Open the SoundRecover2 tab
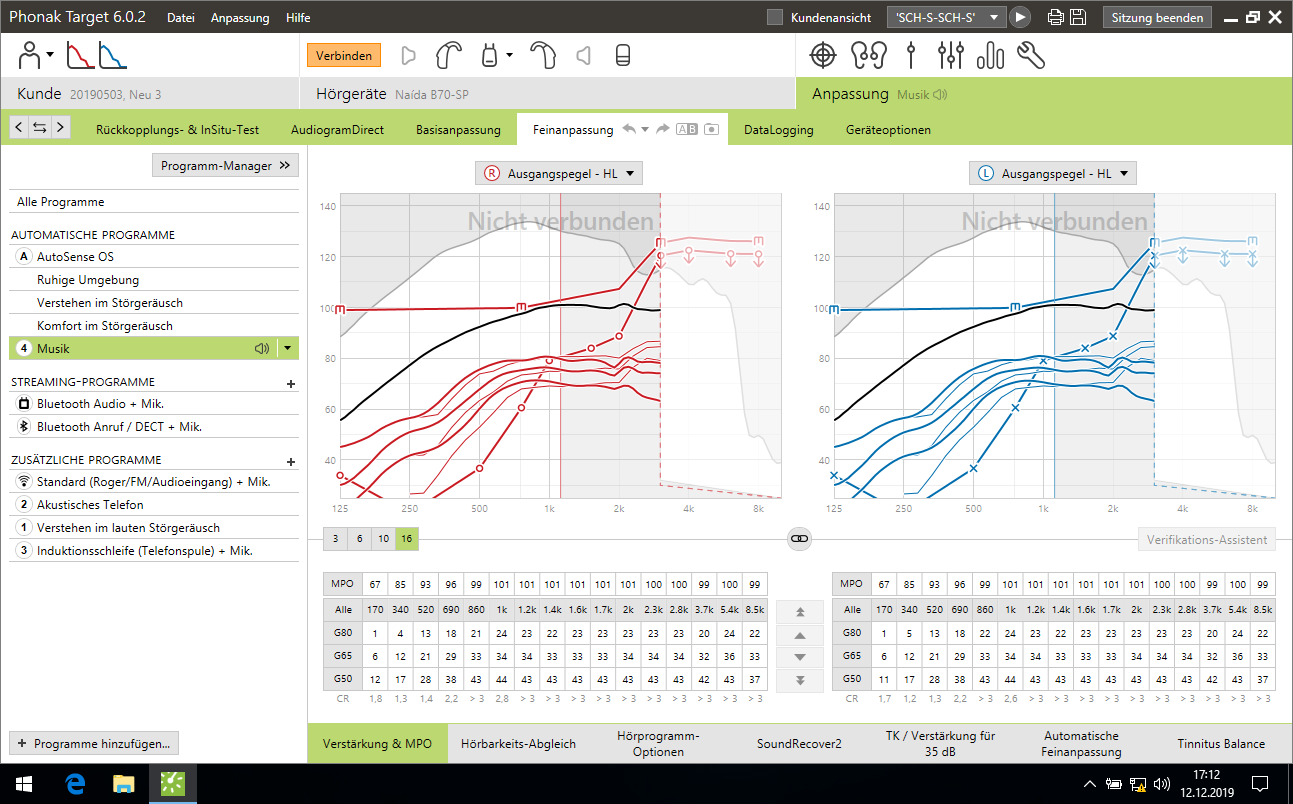1293x804 pixels. [799, 744]
